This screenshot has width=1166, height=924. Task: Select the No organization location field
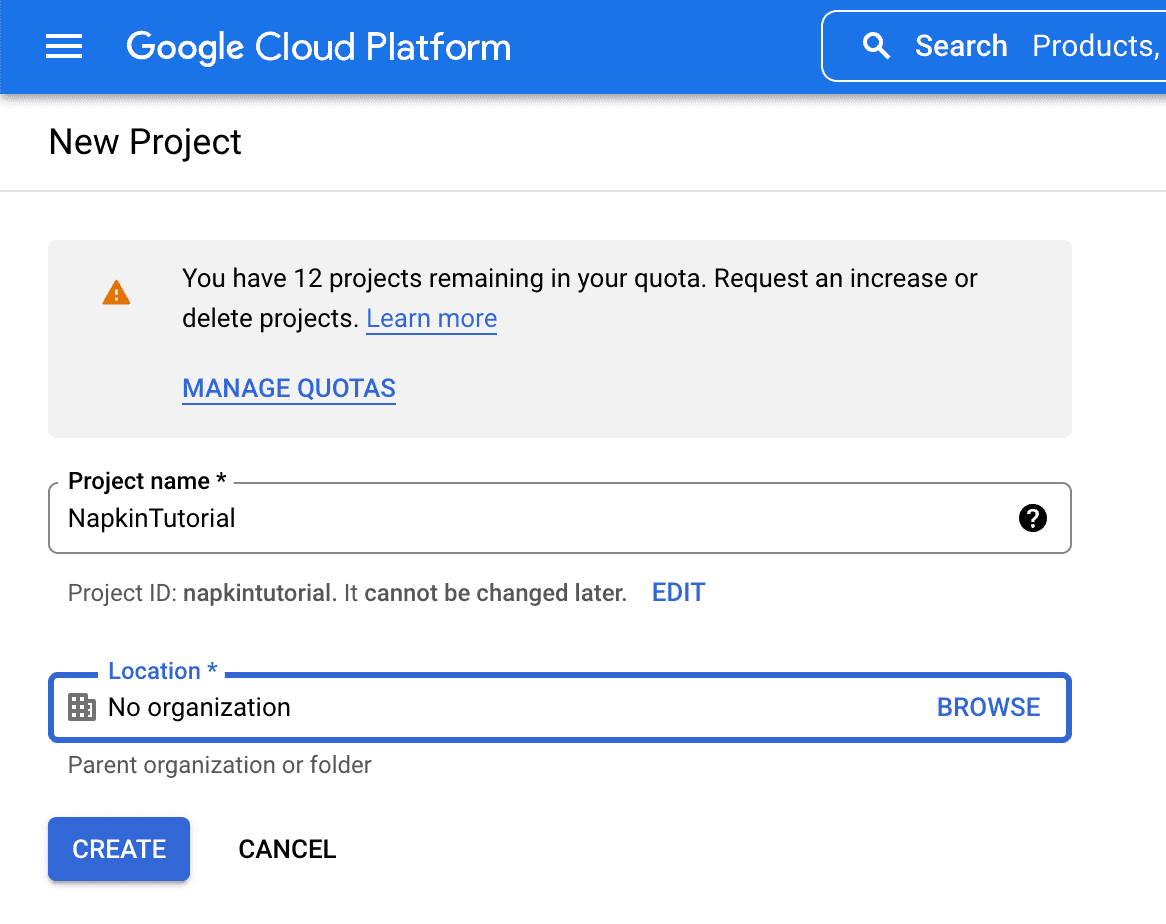tap(500, 707)
